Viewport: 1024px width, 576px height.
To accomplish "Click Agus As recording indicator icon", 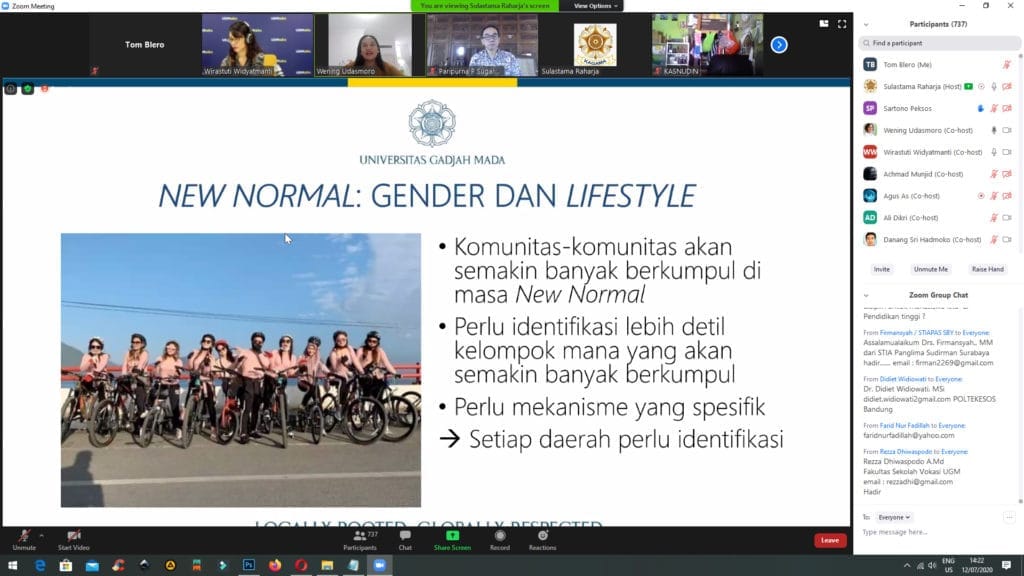I will [981, 196].
